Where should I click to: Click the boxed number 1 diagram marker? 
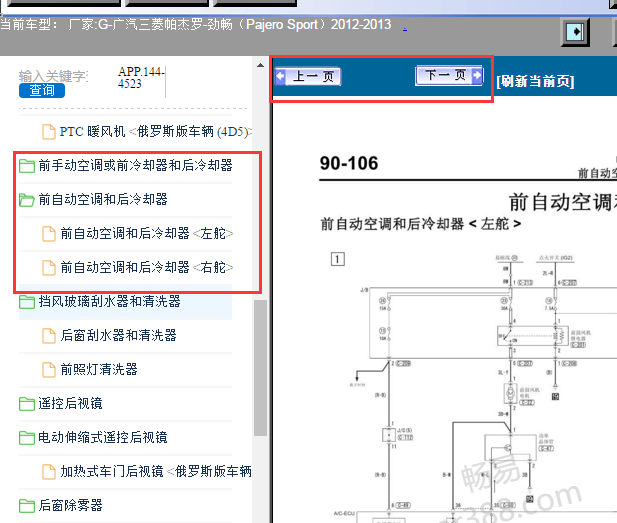tap(338, 259)
